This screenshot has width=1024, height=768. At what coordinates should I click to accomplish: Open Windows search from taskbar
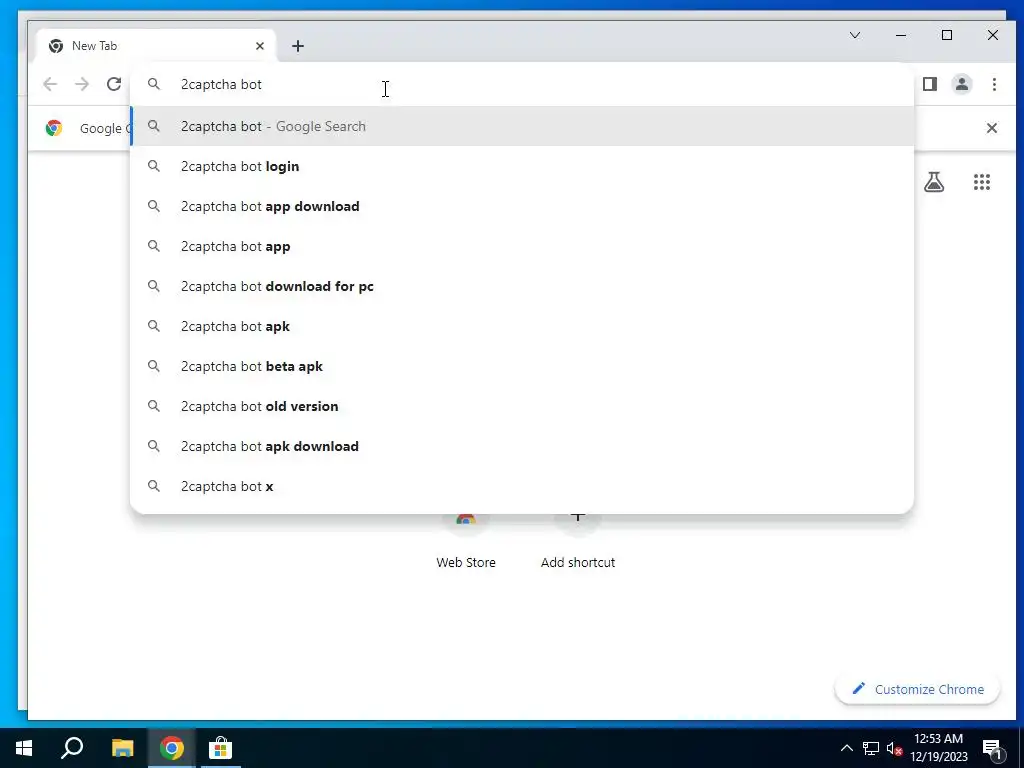[72, 748]
